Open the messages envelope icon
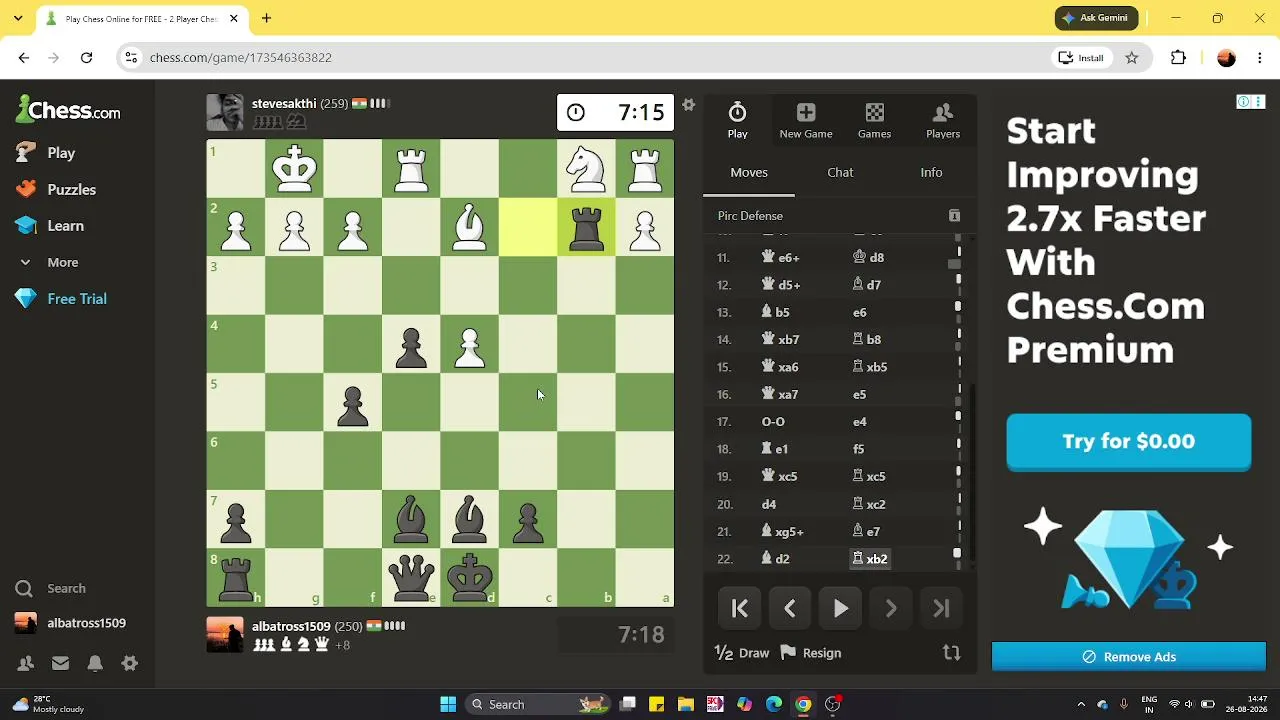 (60, 663)
